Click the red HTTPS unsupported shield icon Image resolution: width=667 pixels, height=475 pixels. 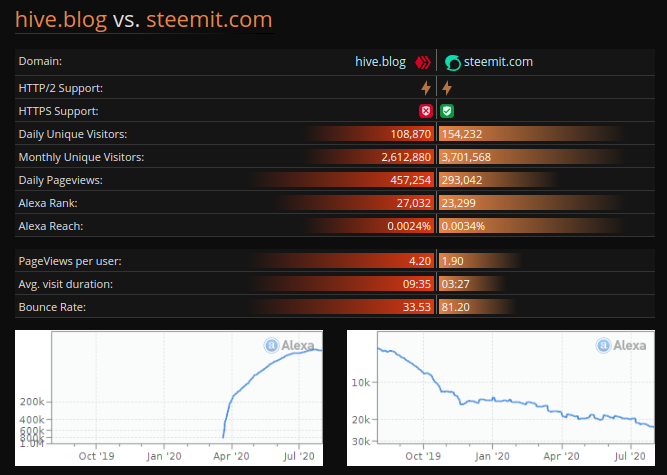click(x=426, y=111)
